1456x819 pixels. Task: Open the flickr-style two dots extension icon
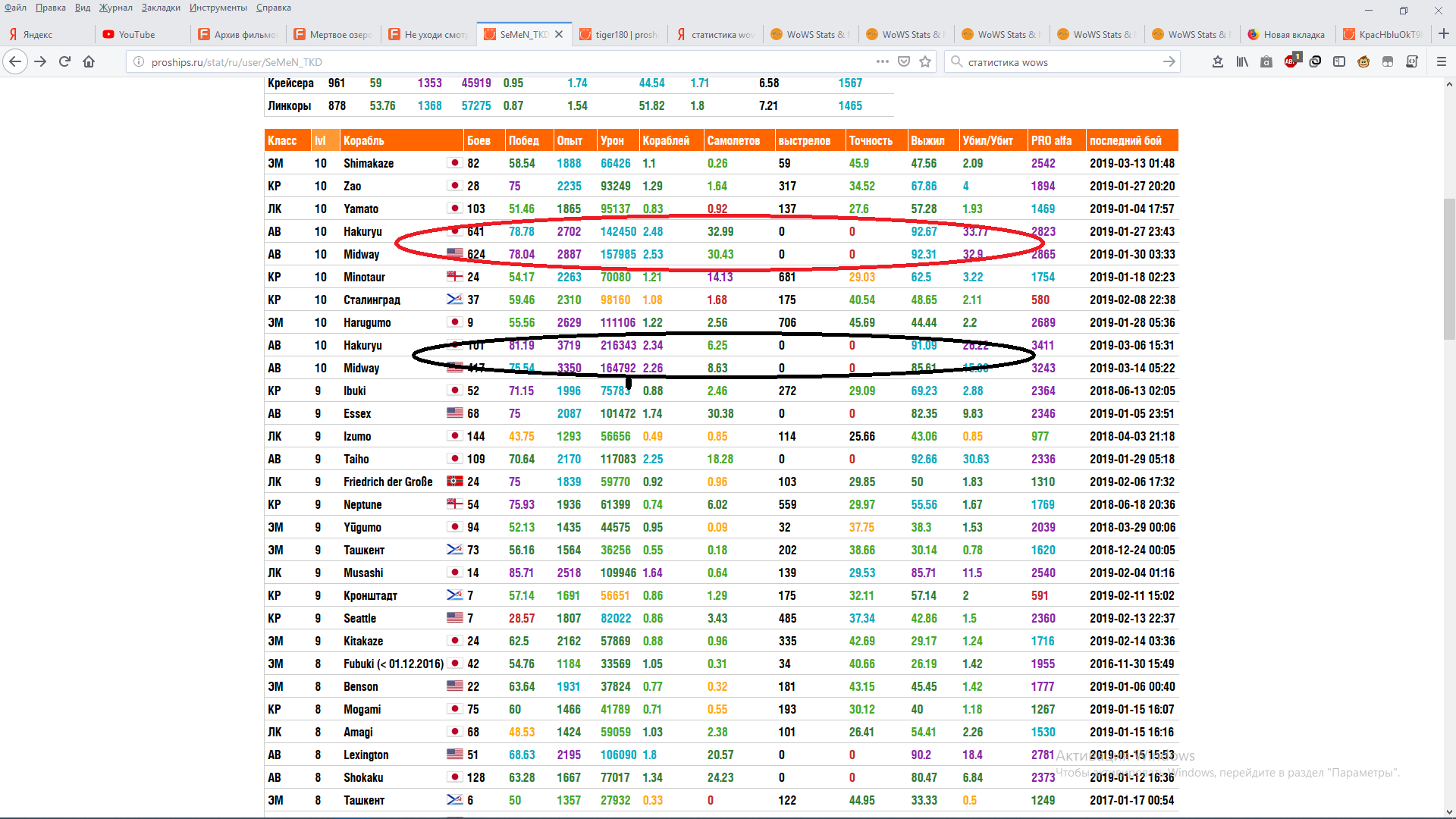click(1388, 62)
